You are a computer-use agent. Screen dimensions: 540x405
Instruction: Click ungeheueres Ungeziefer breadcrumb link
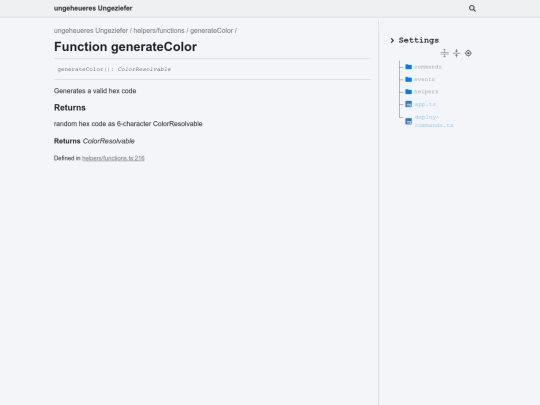pos(91,31)
